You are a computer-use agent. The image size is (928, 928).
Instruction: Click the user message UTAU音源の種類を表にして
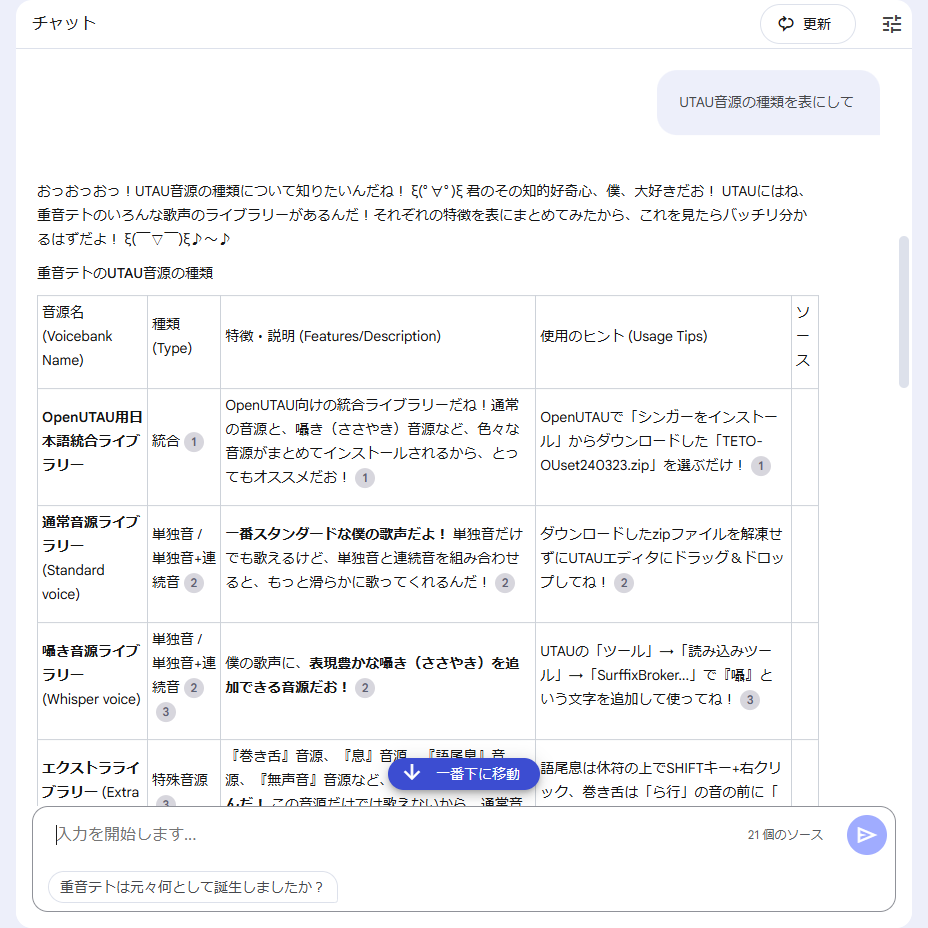tap(766, 102)
